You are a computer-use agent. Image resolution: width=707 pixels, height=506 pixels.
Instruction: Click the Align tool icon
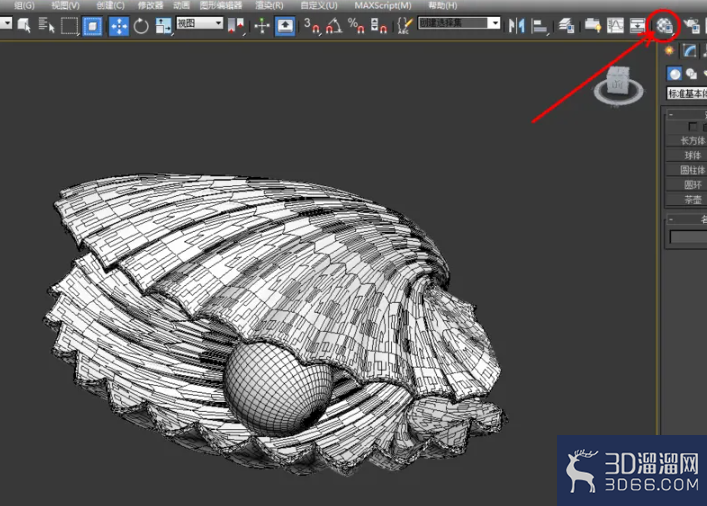pos(539,26)
